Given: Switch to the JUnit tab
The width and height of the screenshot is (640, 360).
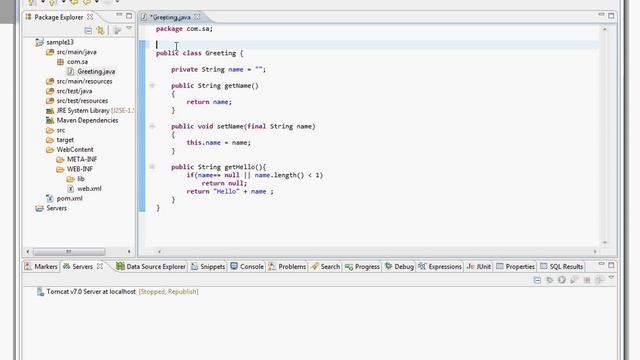Looking at the screenshot, I should 479,267.
